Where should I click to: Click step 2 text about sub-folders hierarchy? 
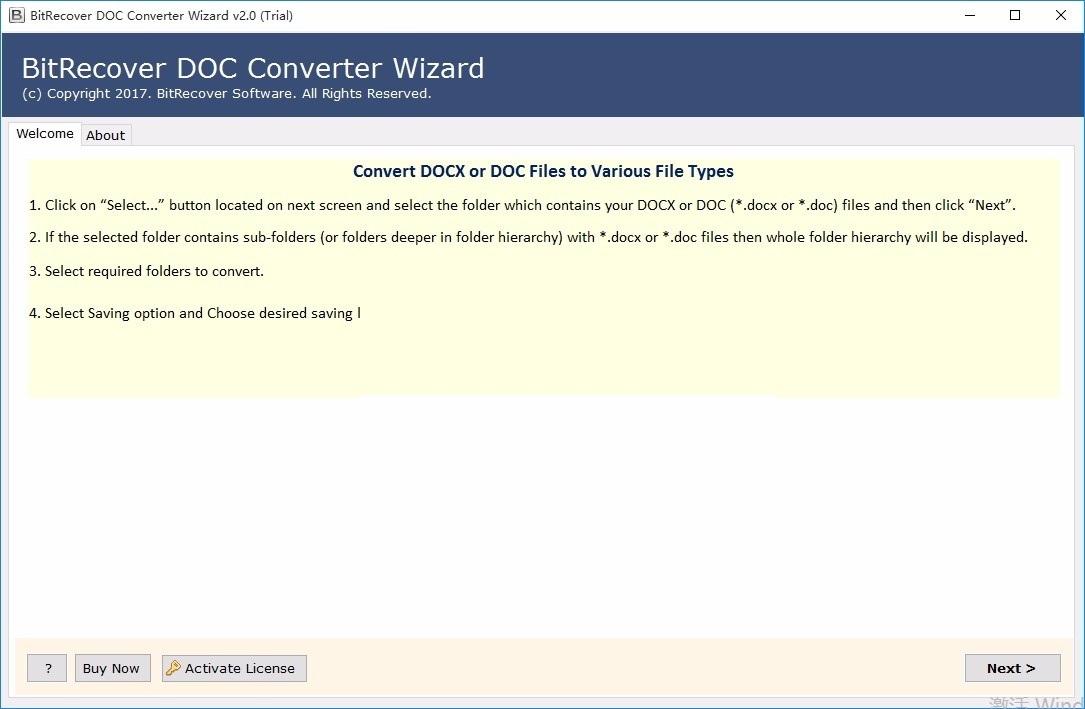point(529,237)
